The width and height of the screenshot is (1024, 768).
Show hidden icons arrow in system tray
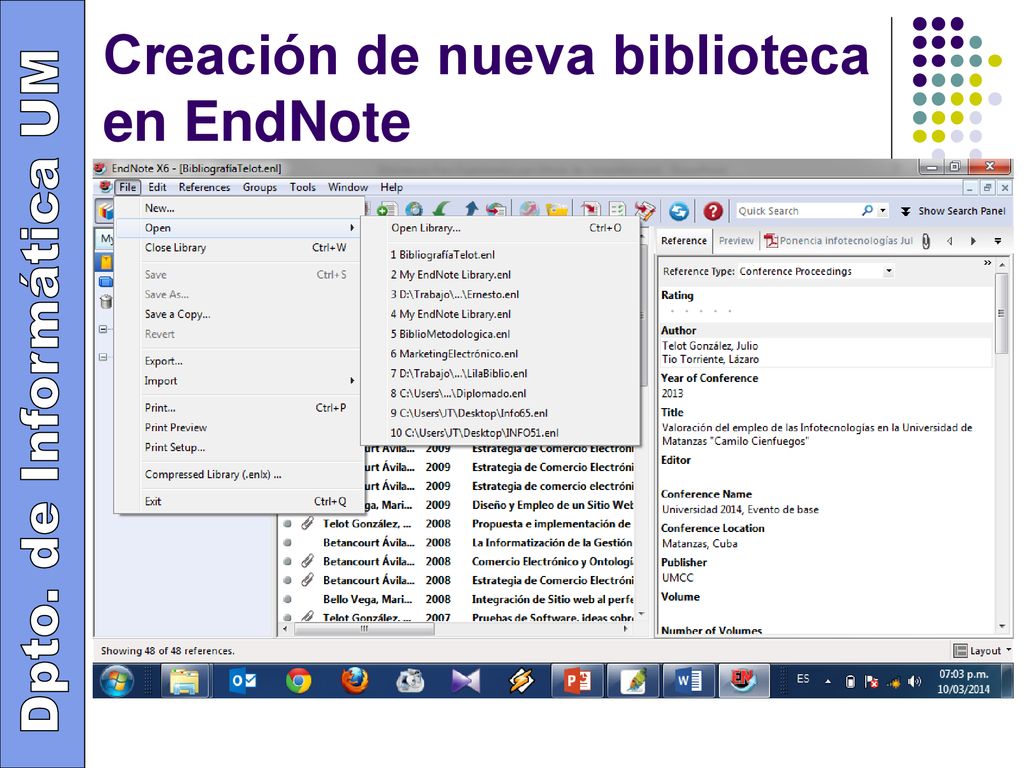coord(827,682)
